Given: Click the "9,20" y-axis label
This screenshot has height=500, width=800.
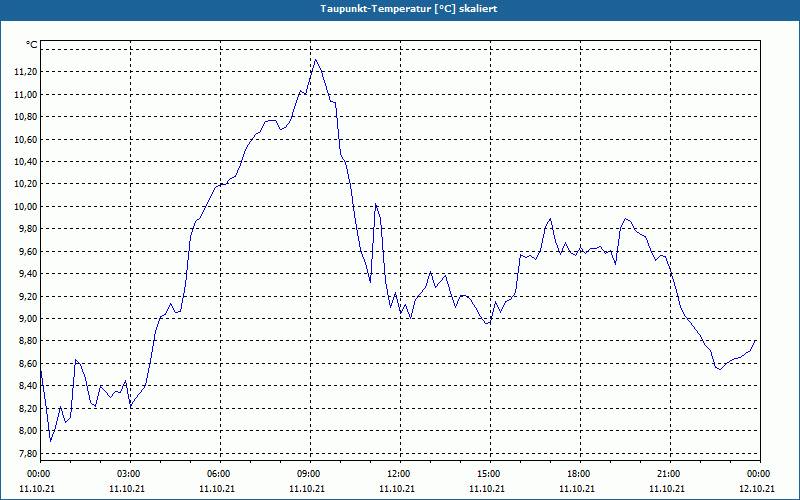Looking at the screenshot, I should tap(27, 296).
